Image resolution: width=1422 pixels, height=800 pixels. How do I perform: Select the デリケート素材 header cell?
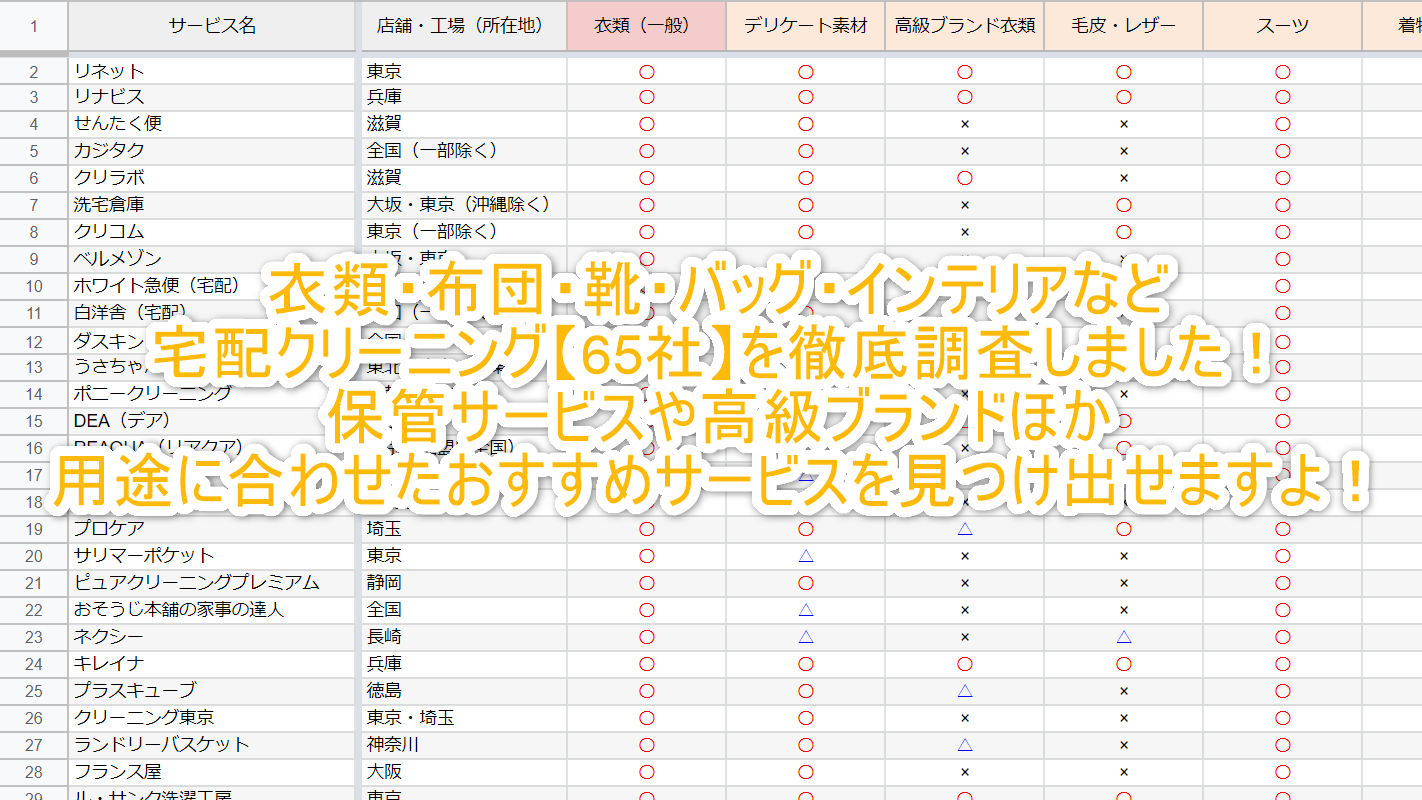point(805,26)
